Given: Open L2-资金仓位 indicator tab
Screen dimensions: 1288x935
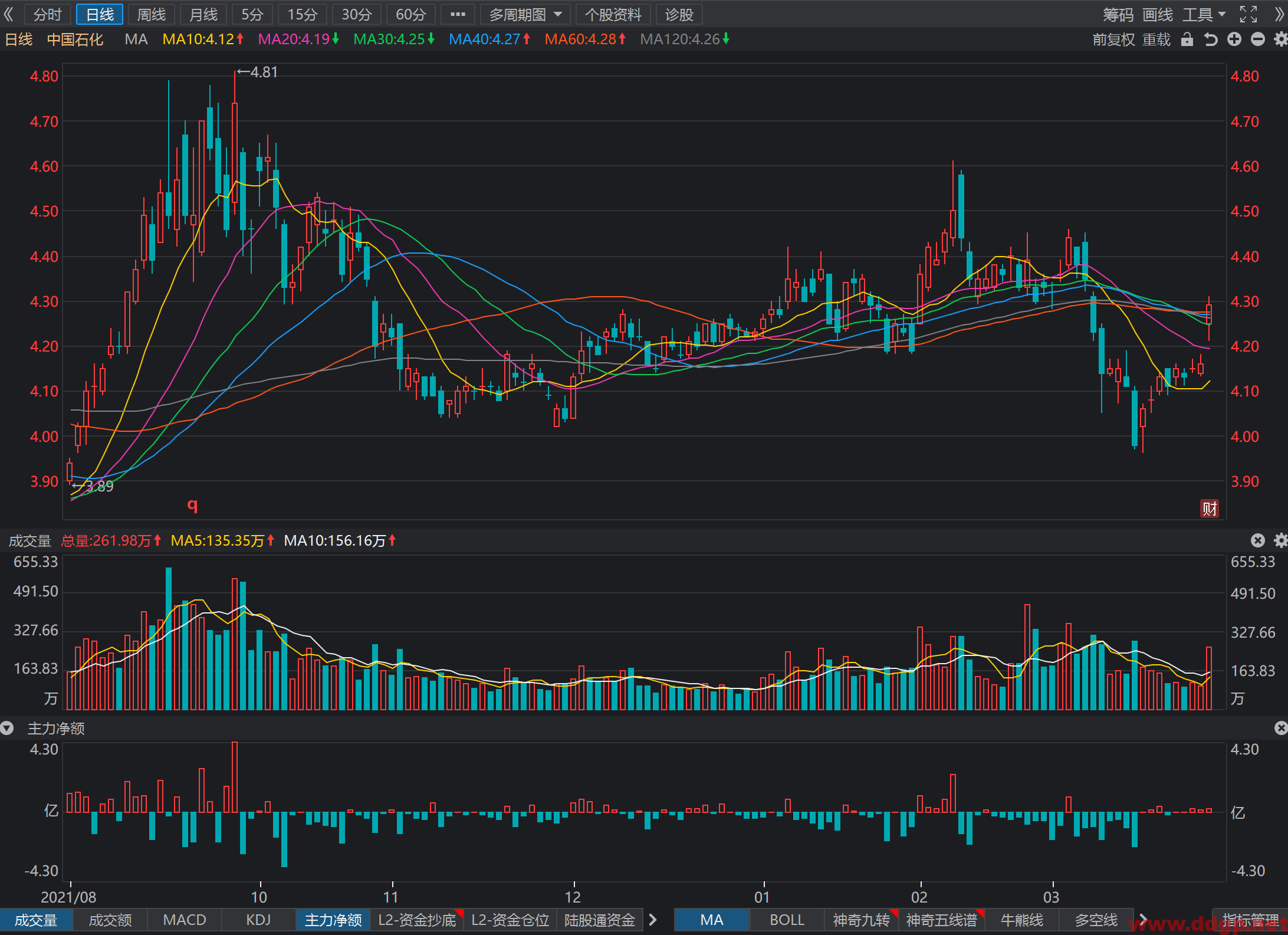Looking at the screenshot, I should 510,920.
